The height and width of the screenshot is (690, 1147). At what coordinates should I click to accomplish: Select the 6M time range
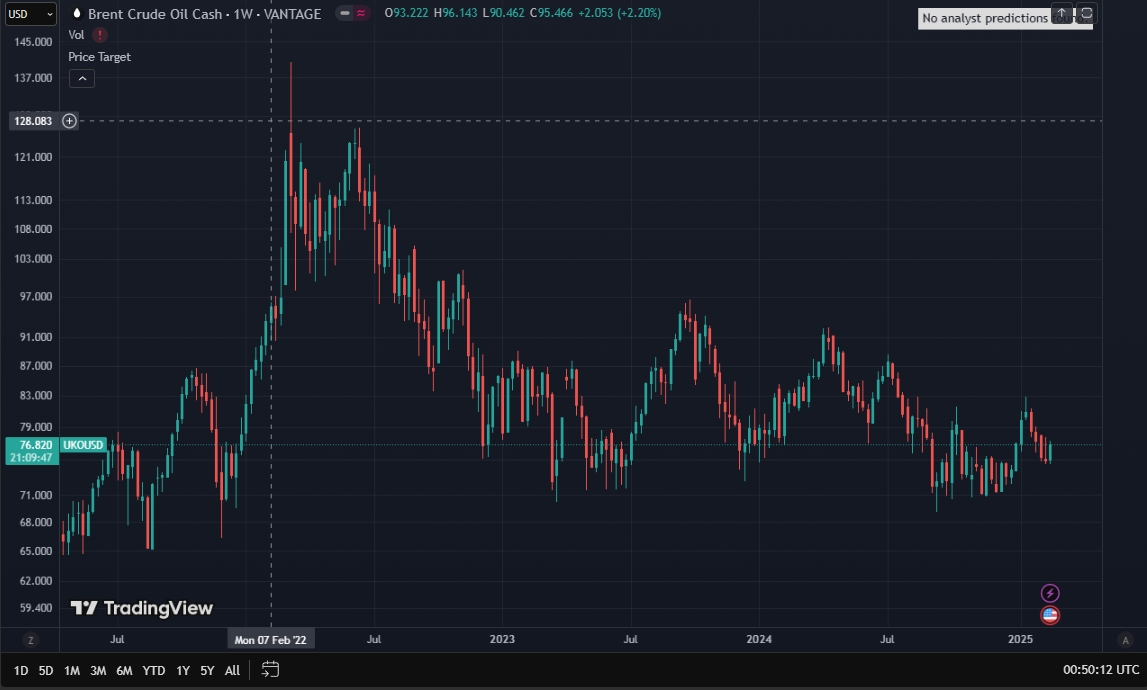[x=124, y=670]
